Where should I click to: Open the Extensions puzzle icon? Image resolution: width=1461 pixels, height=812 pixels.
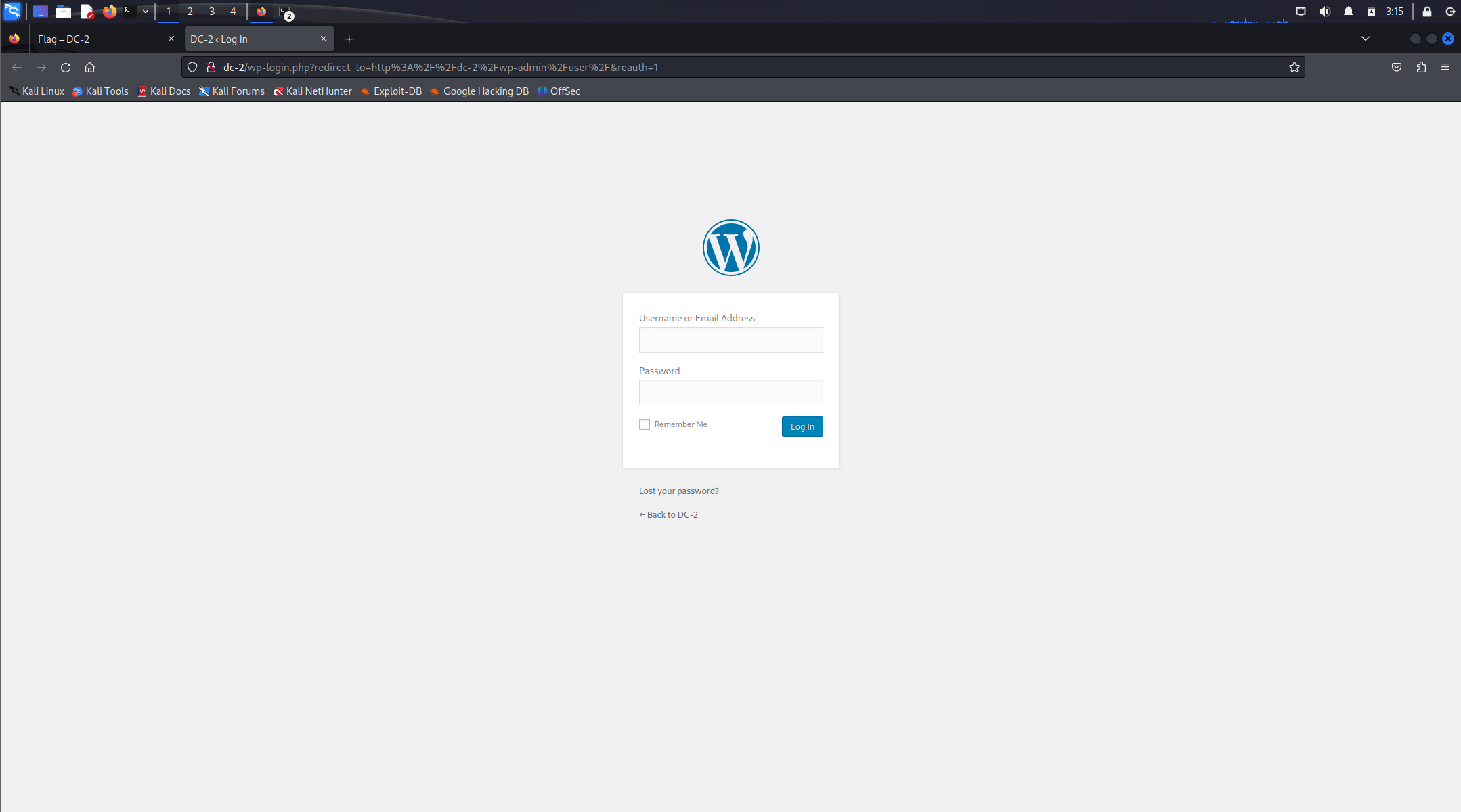coord(1421,67)
